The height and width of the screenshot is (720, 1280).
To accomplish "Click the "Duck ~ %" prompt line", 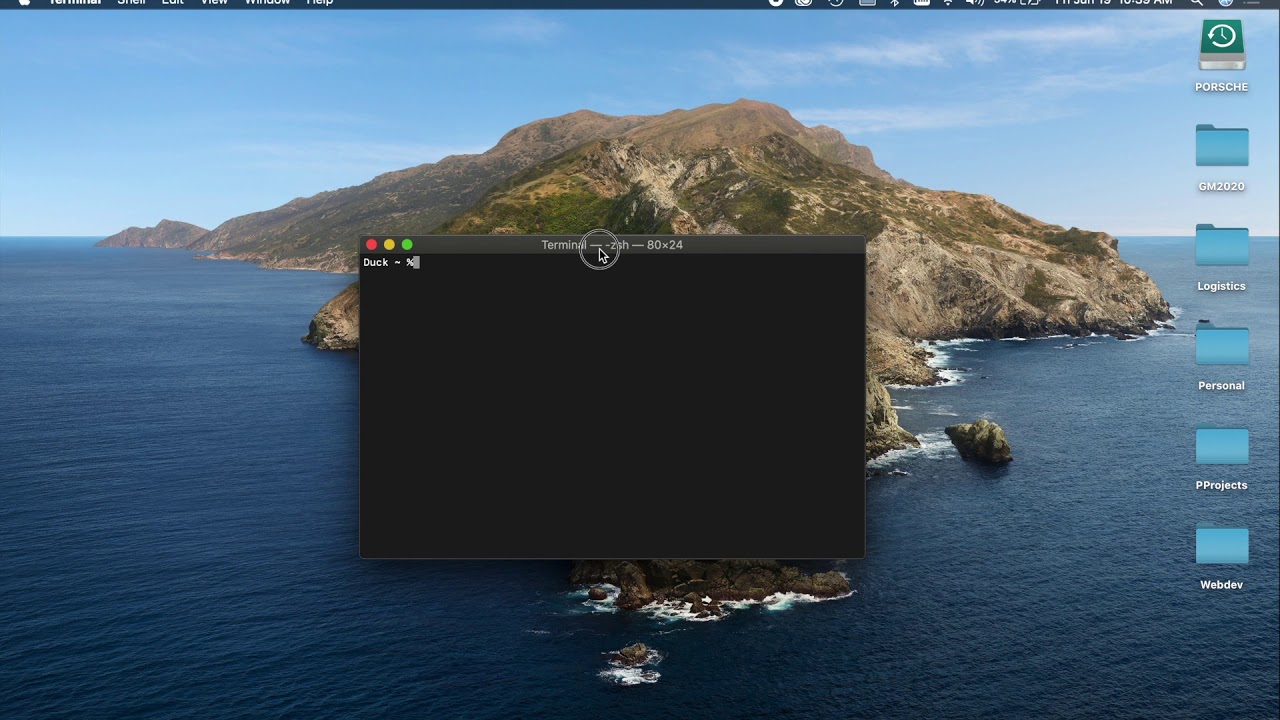I will click(x=391, y=262).
